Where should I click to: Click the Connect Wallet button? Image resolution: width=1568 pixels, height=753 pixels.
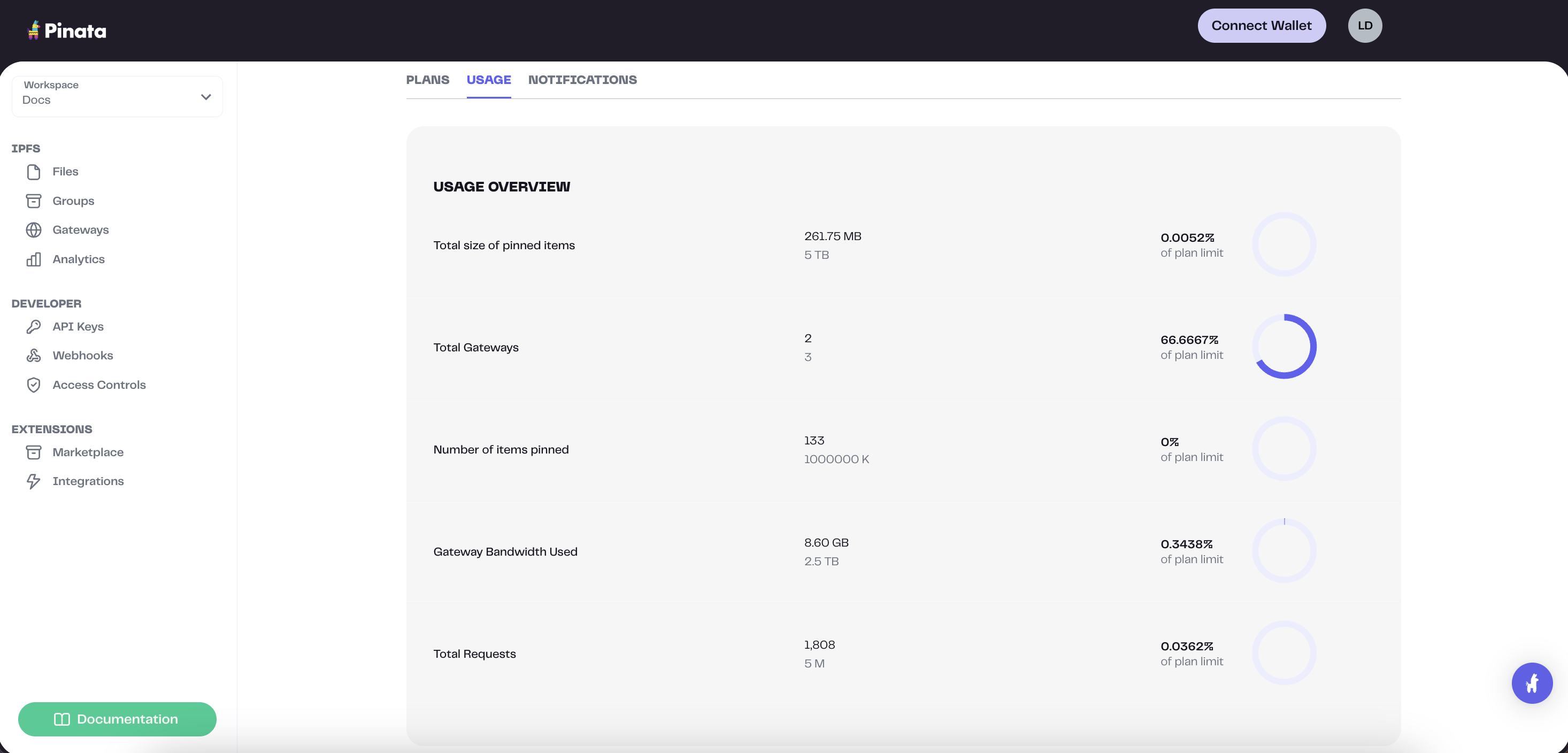(1260, 26)
